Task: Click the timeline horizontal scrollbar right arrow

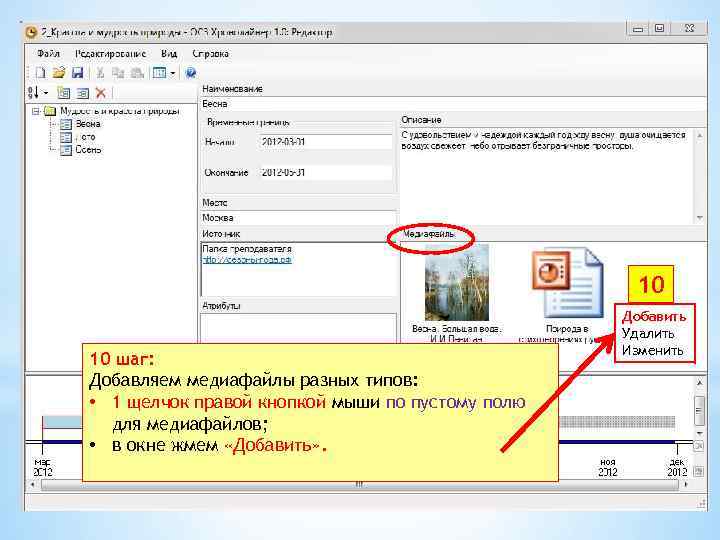Action: click(x=686, y=484)
